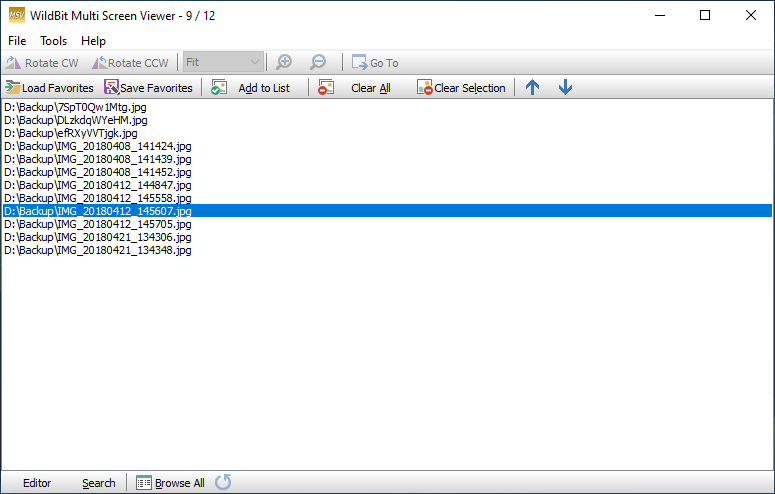Clear Selection in the favorites toolbar
The height and width of the screenshot is (494, 775).
(461, 88)
